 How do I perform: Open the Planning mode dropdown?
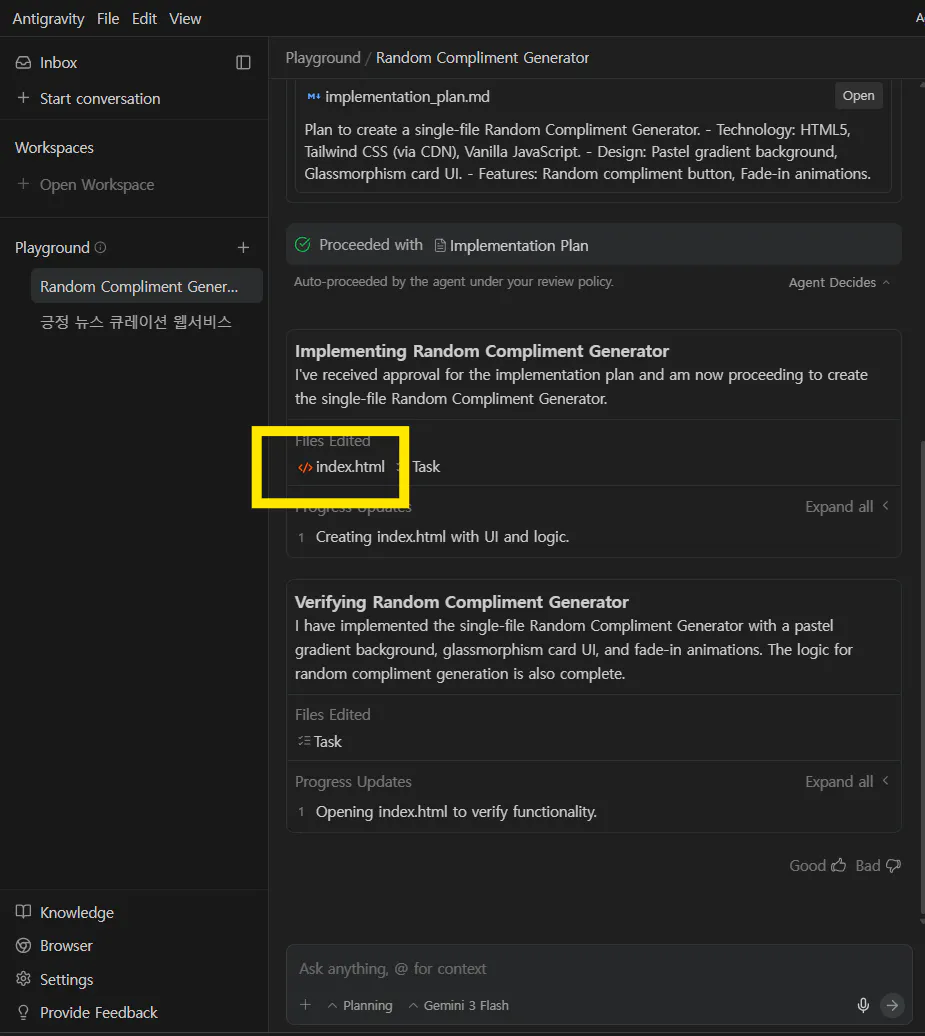coord(360,1005)
